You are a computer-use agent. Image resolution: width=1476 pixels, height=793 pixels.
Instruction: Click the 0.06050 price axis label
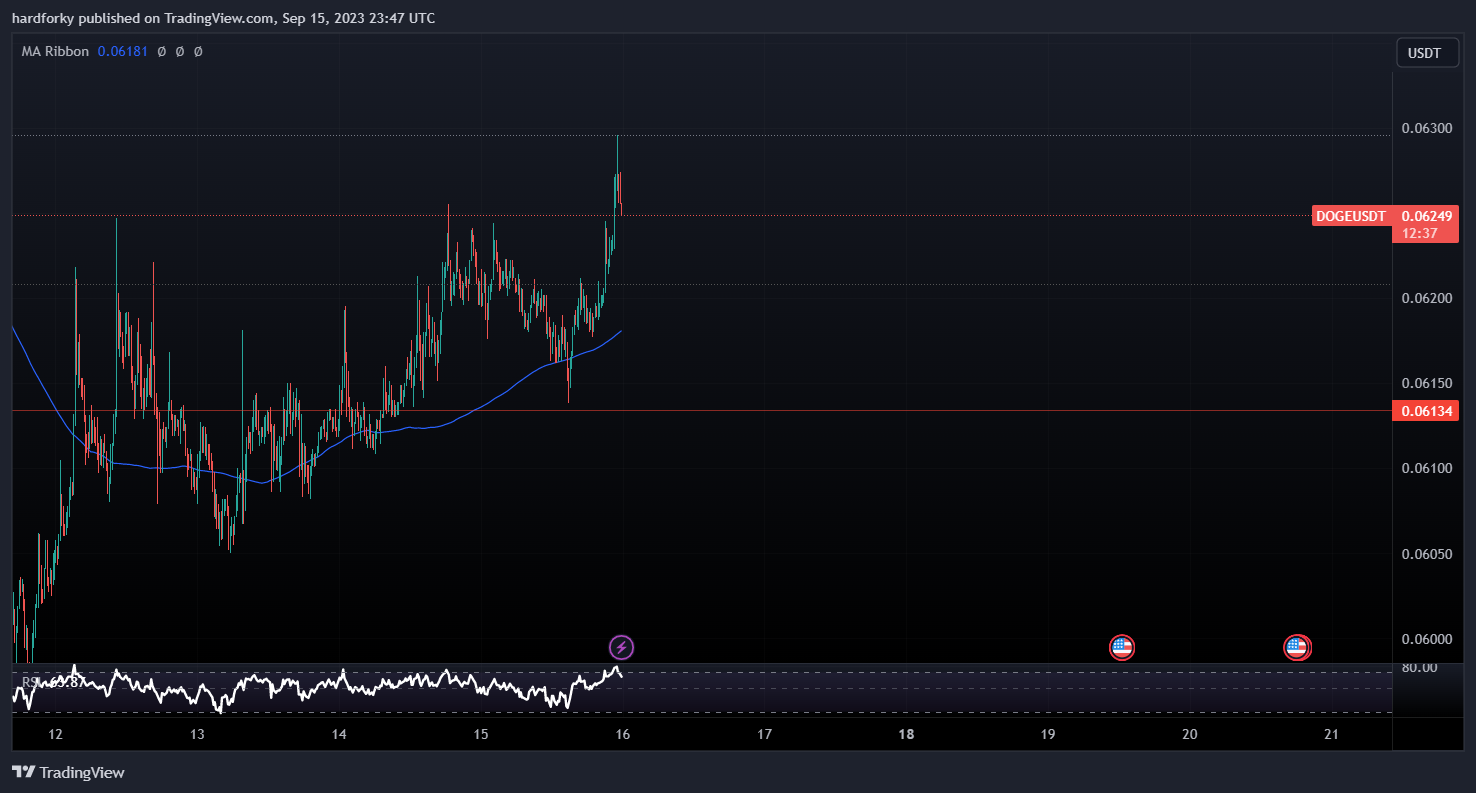coord(1426,553)
